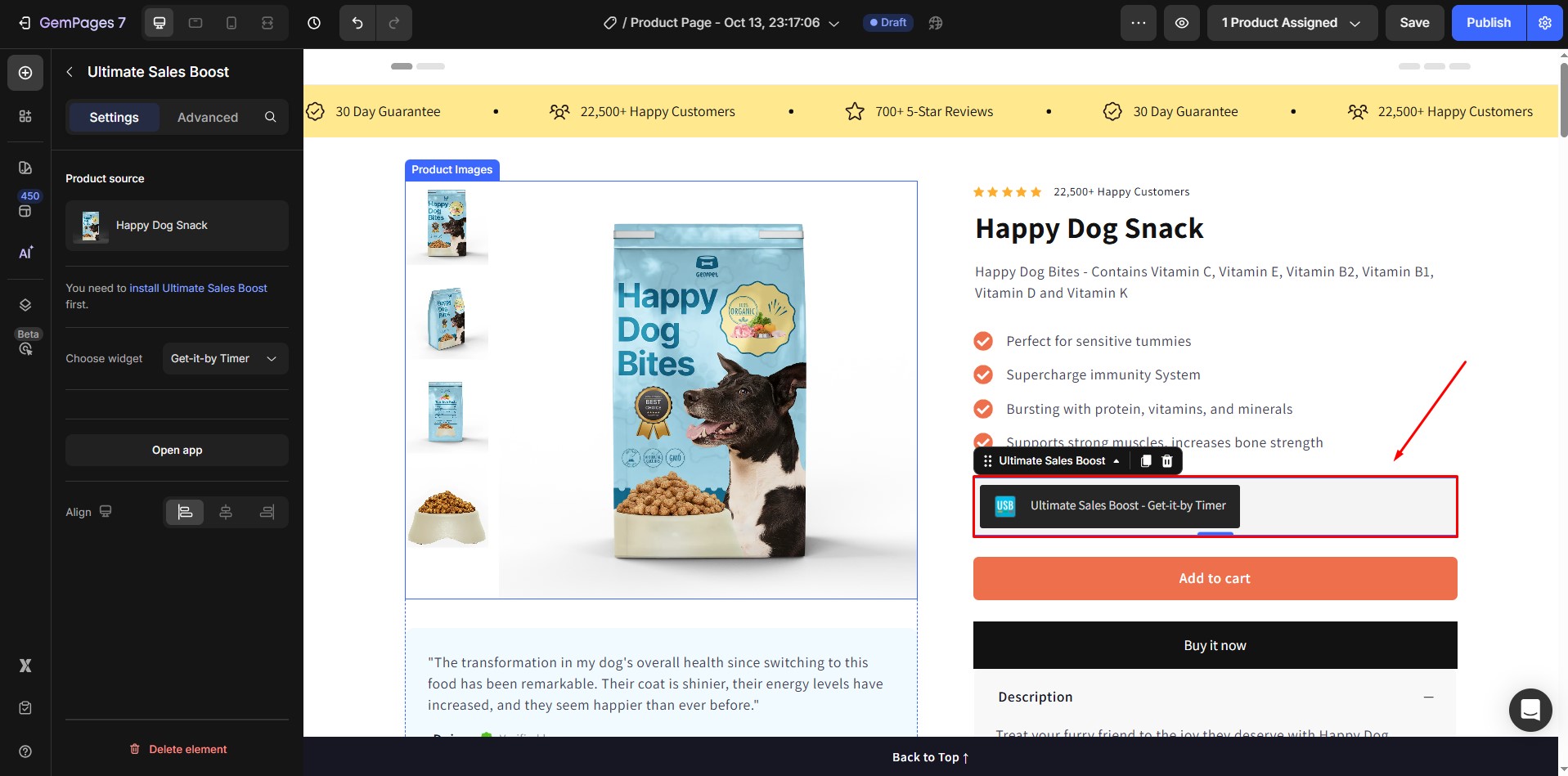Click the install Ultimate Sales Boost link

pyautogui.click(x=198, y=288)
